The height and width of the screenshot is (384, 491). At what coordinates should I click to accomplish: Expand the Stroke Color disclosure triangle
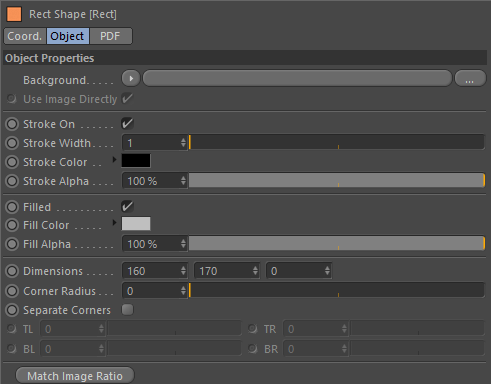click(114, 159)
